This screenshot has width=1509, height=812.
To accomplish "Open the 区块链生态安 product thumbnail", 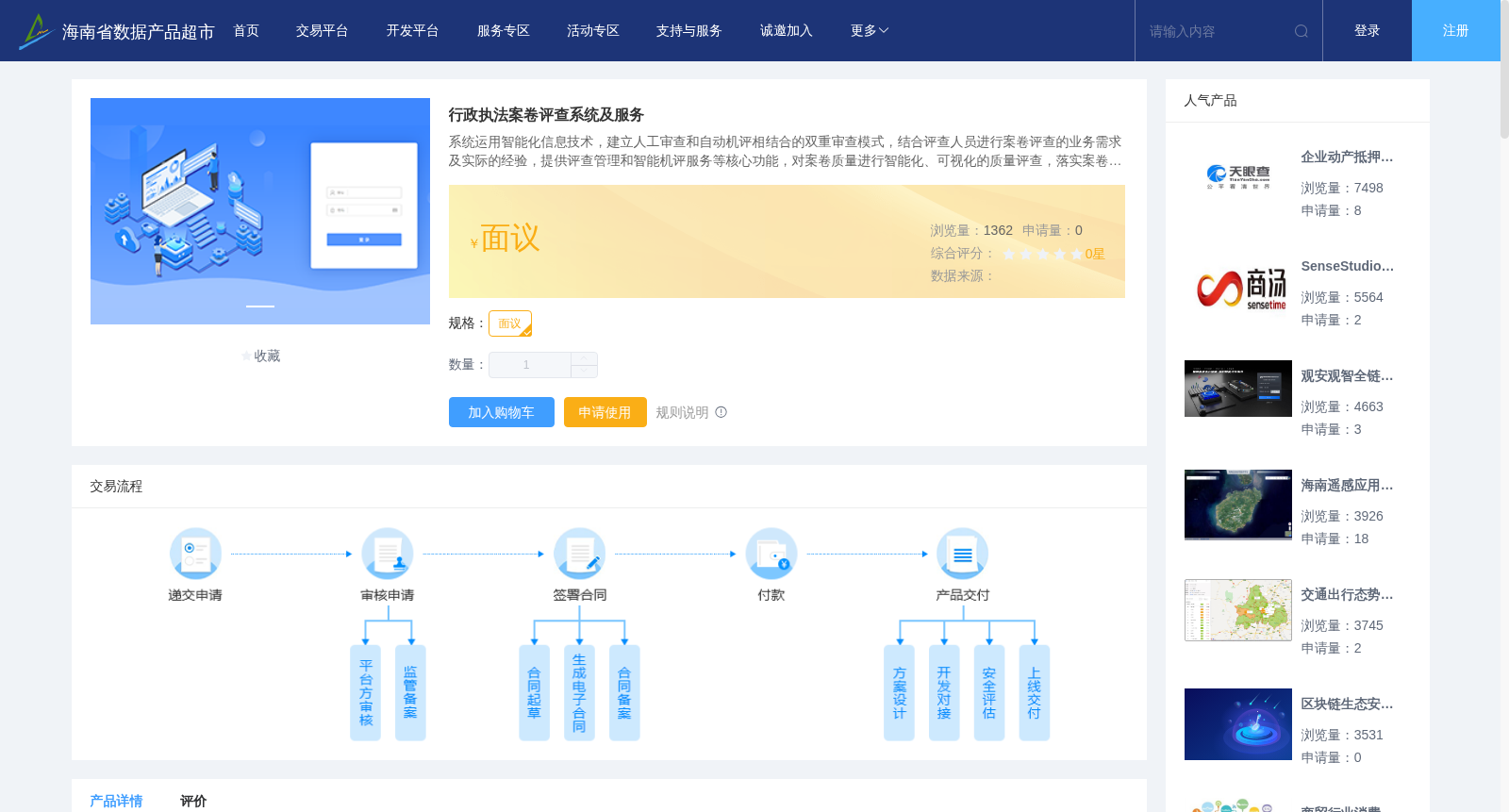I will [1238, 724].
